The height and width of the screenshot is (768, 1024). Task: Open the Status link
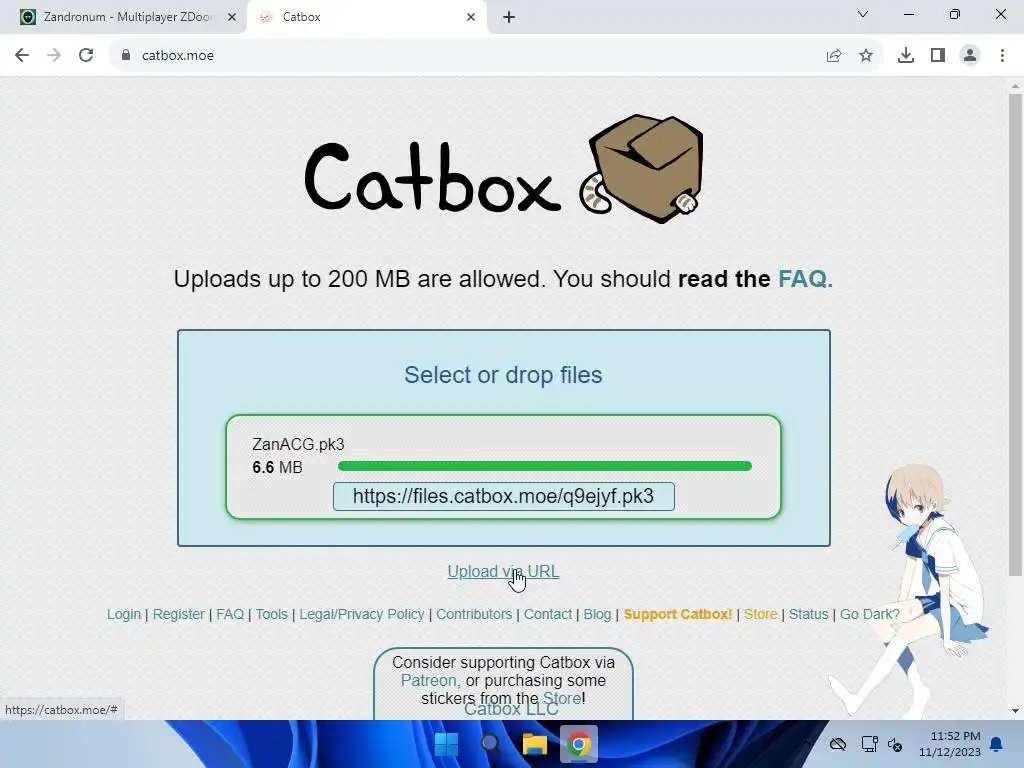tap(808, 615)
